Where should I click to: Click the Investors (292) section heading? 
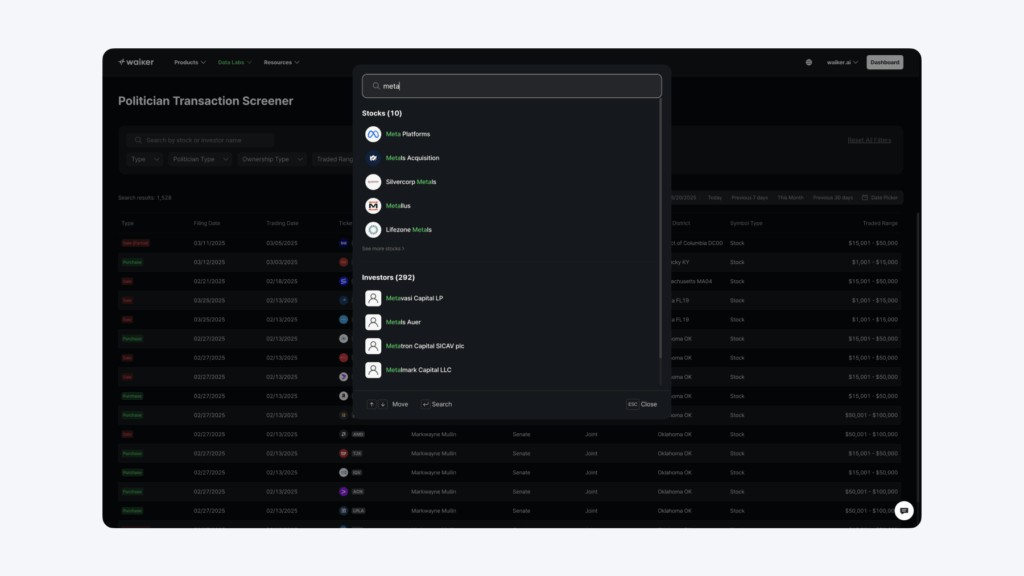tap(388, 278)
